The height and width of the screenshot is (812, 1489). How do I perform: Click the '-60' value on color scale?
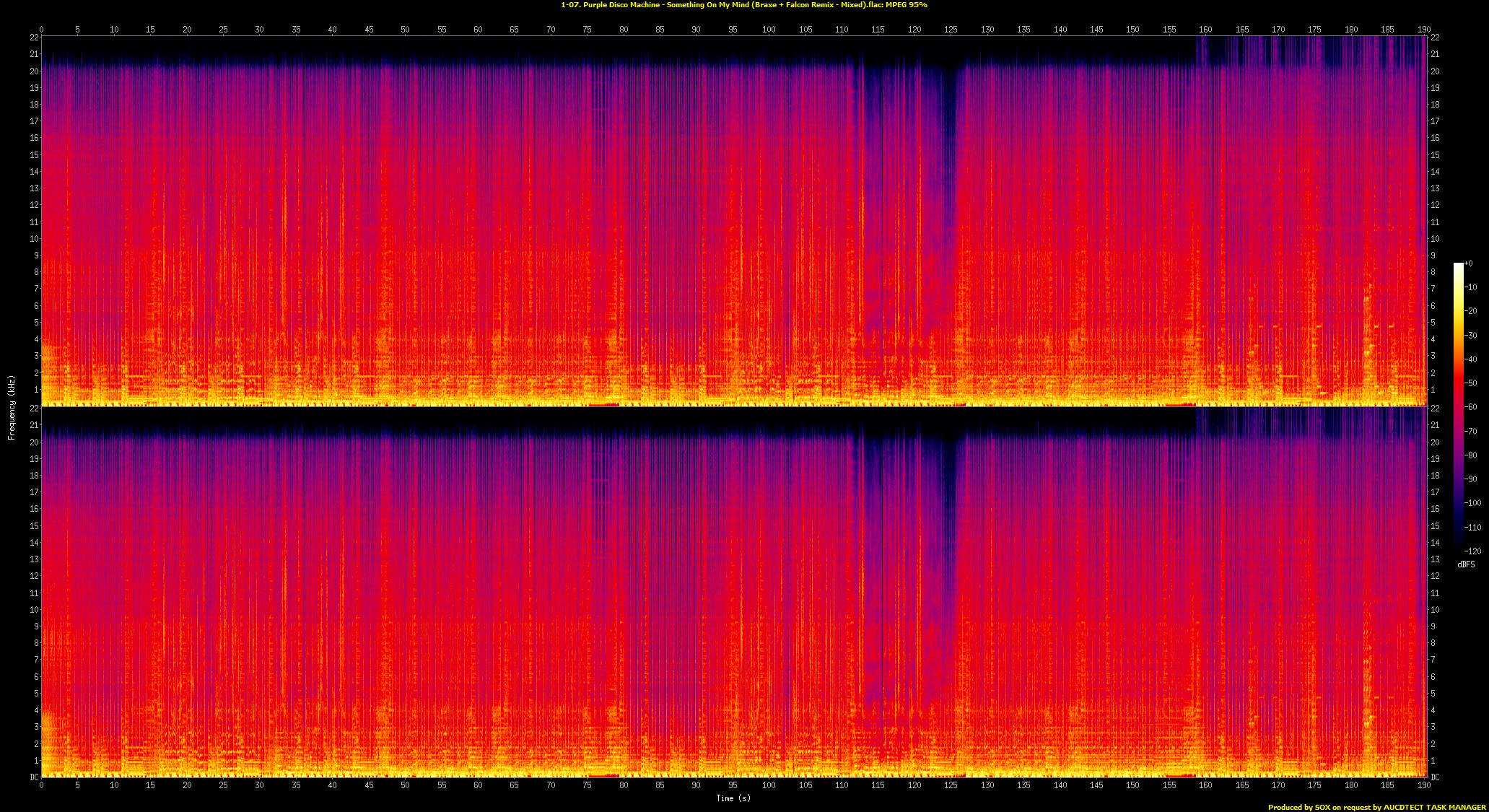(1471, 407)
